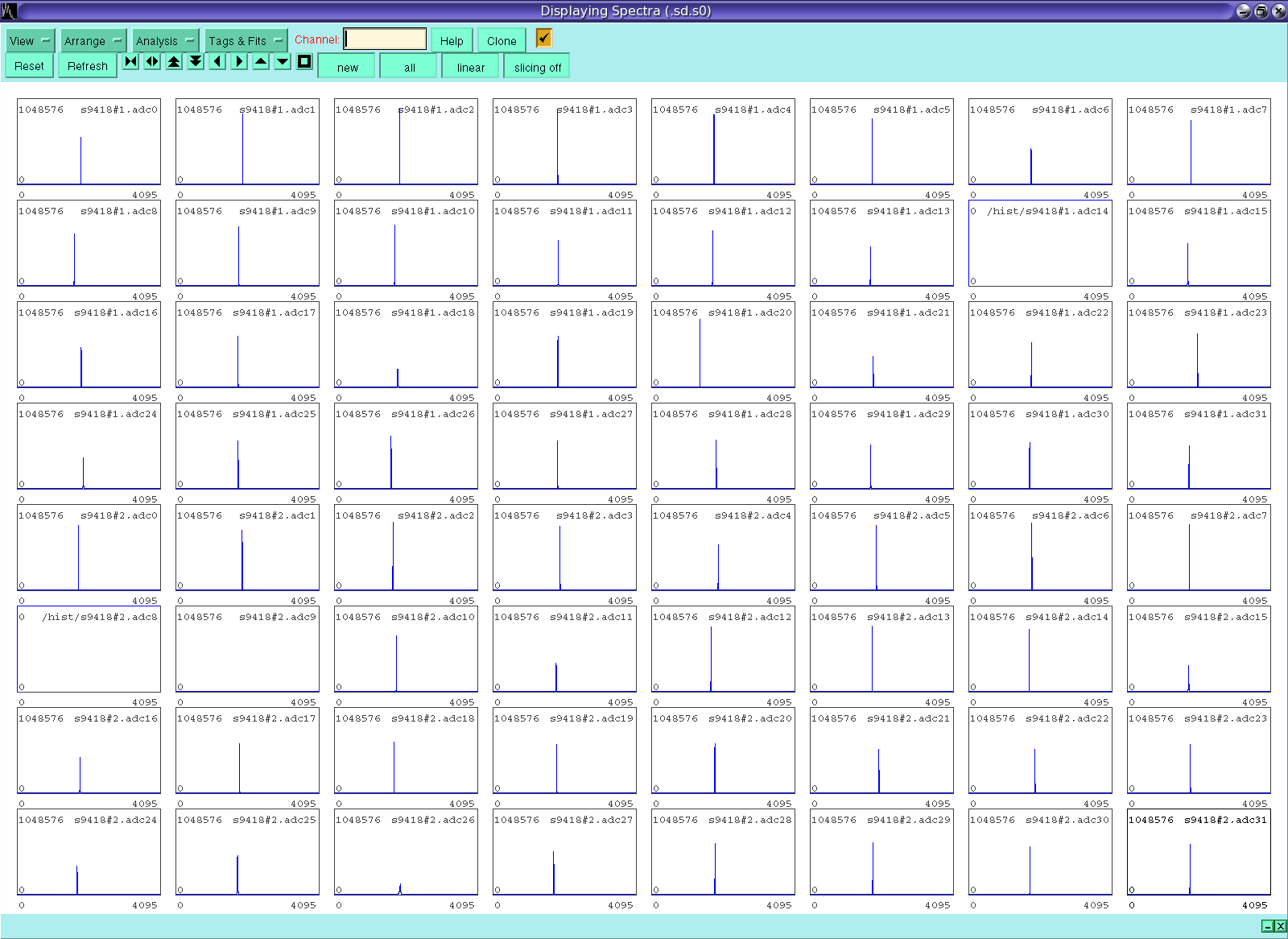Click the outward-pointing arrows horizontal expand icon
The image size is (1288, 939).
(x=152, y=62)
